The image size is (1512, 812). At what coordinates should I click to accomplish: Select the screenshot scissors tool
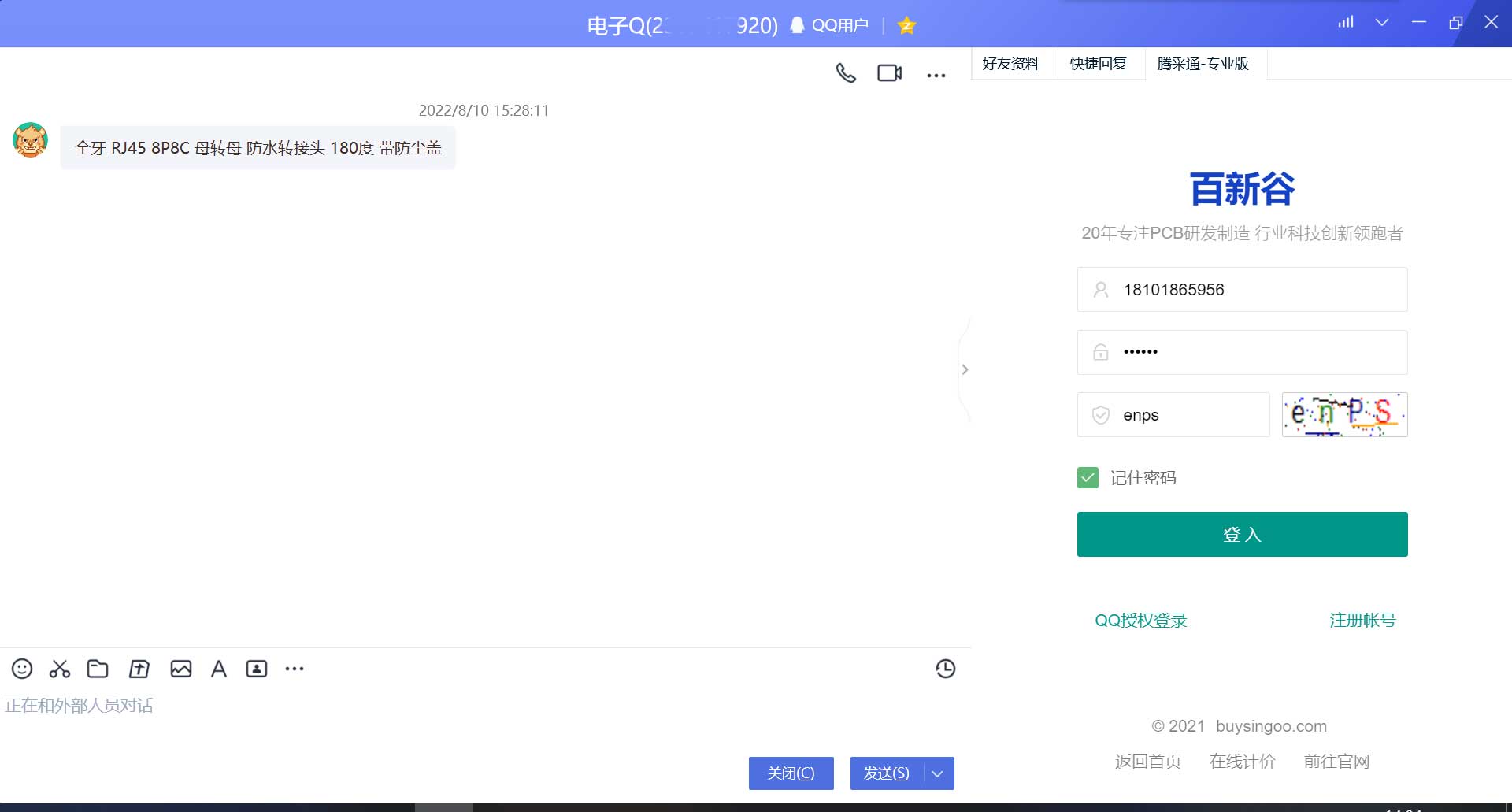pyautogui.click(x=59, y=668)
